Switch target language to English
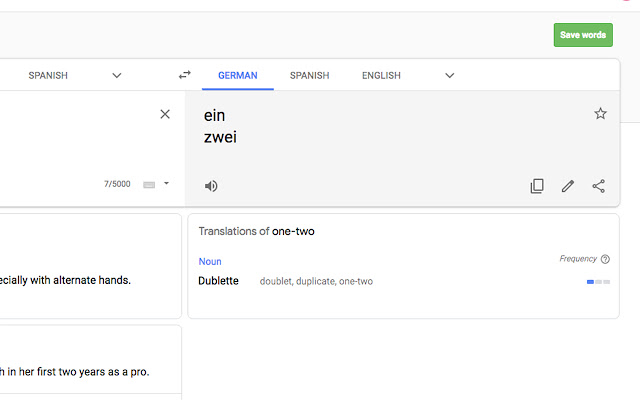This screenshot has width=640, height=400. point(381,75)
